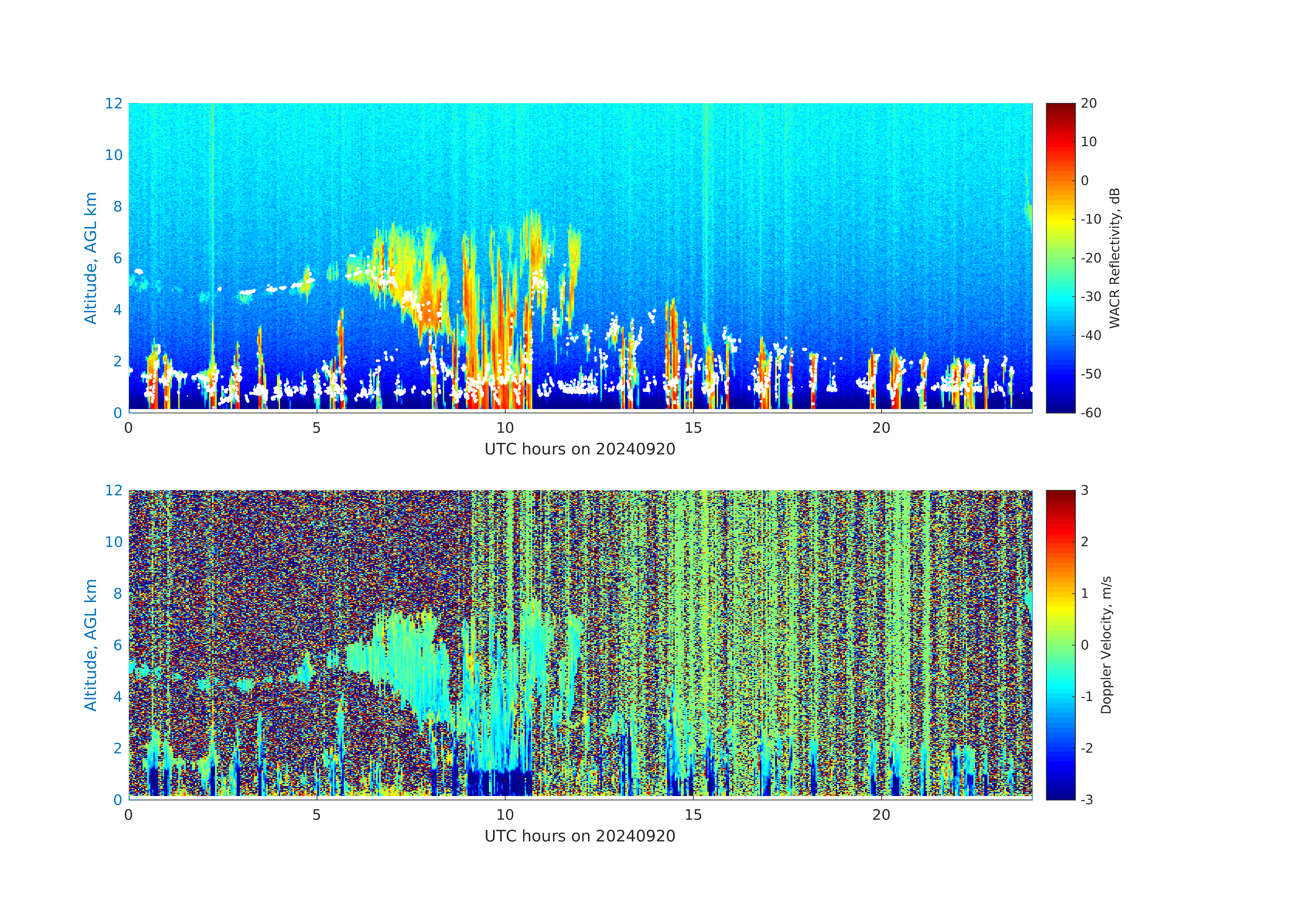
Task: Click the hour 10 tick under top plot
Action: (x=505, y=428)
